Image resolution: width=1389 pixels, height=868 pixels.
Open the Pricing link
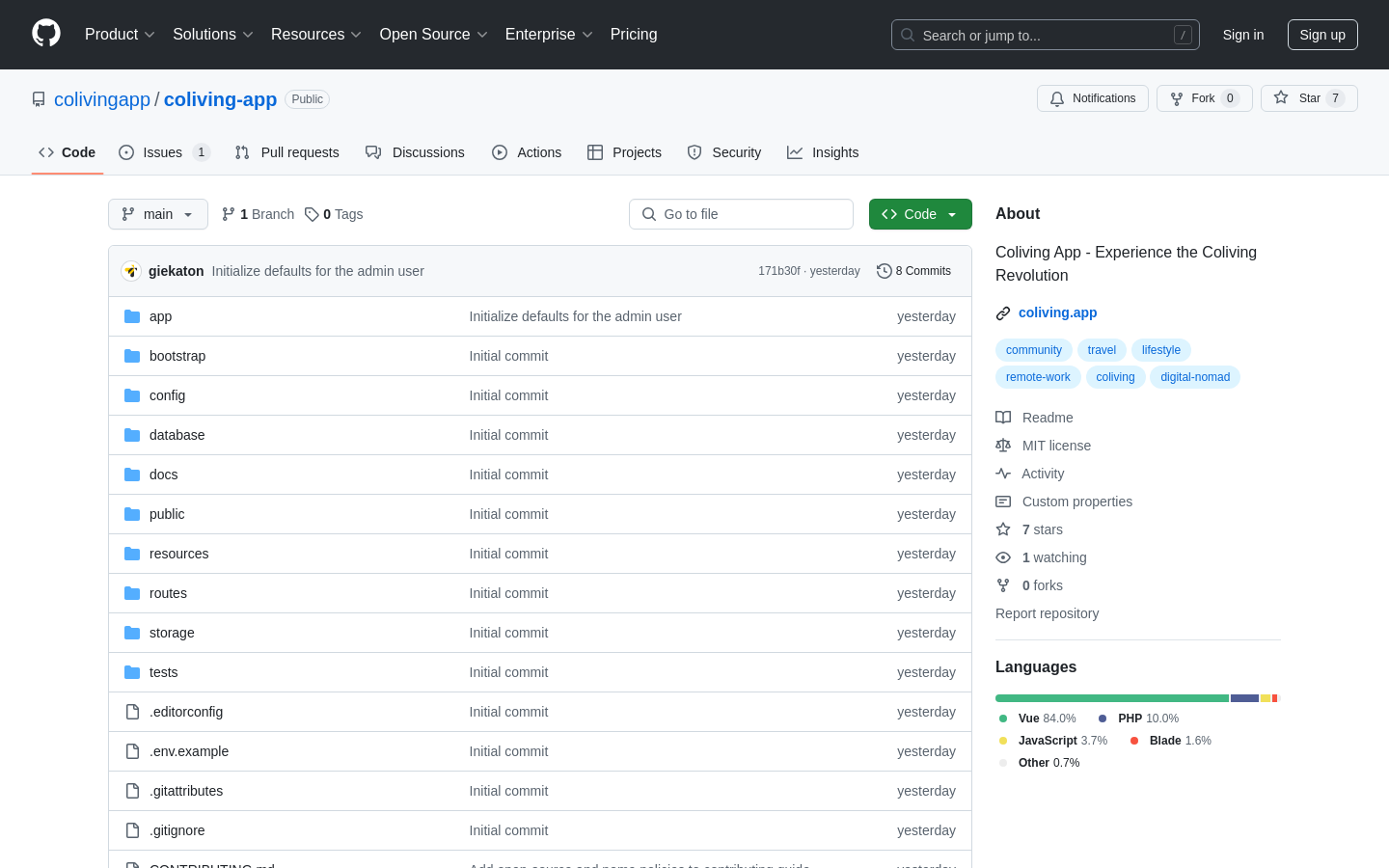(x=634, y=34)
